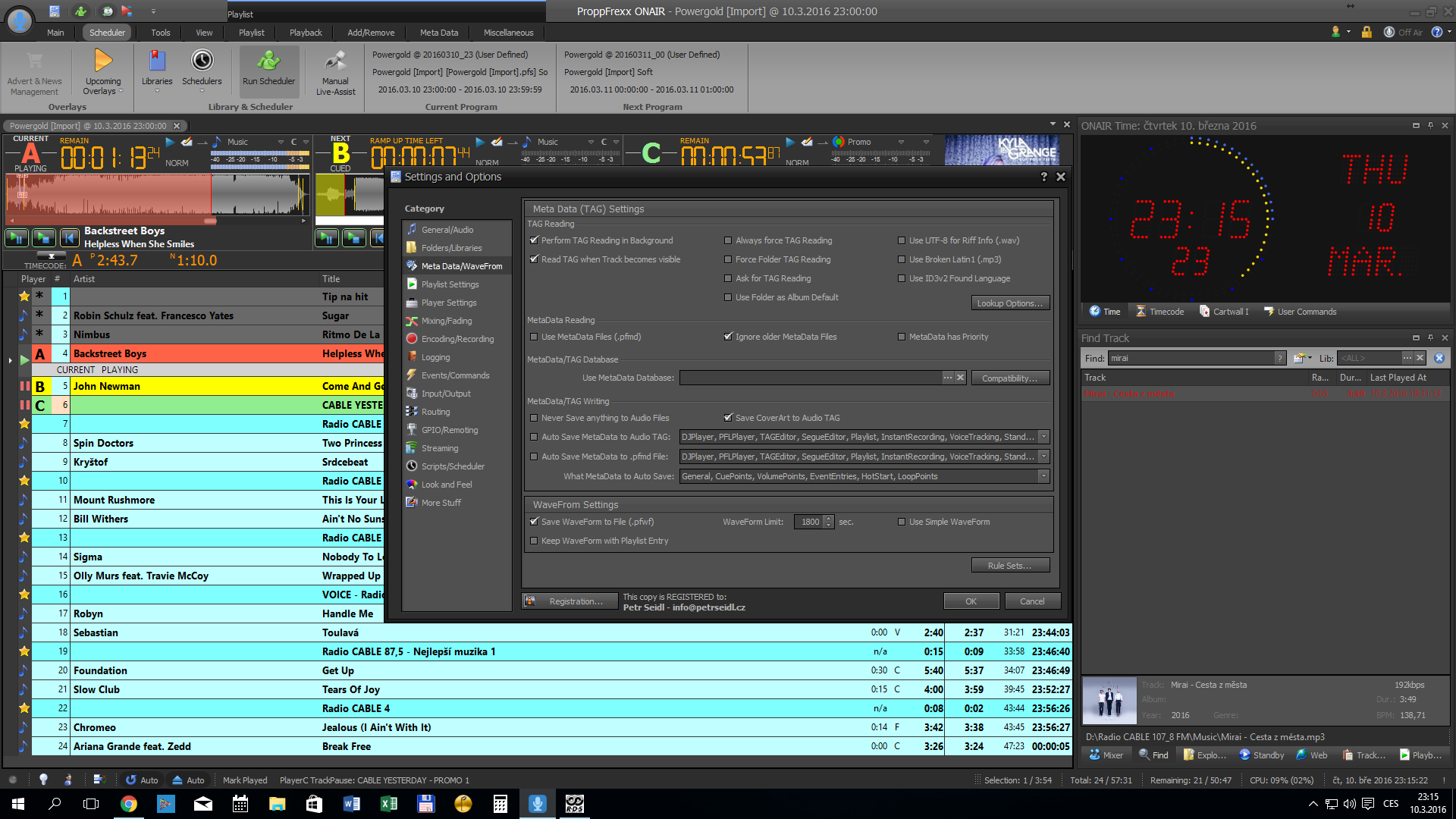Screen dimensions: 1456x819
Task: Open Logging settings category
Action: [435, 357]
